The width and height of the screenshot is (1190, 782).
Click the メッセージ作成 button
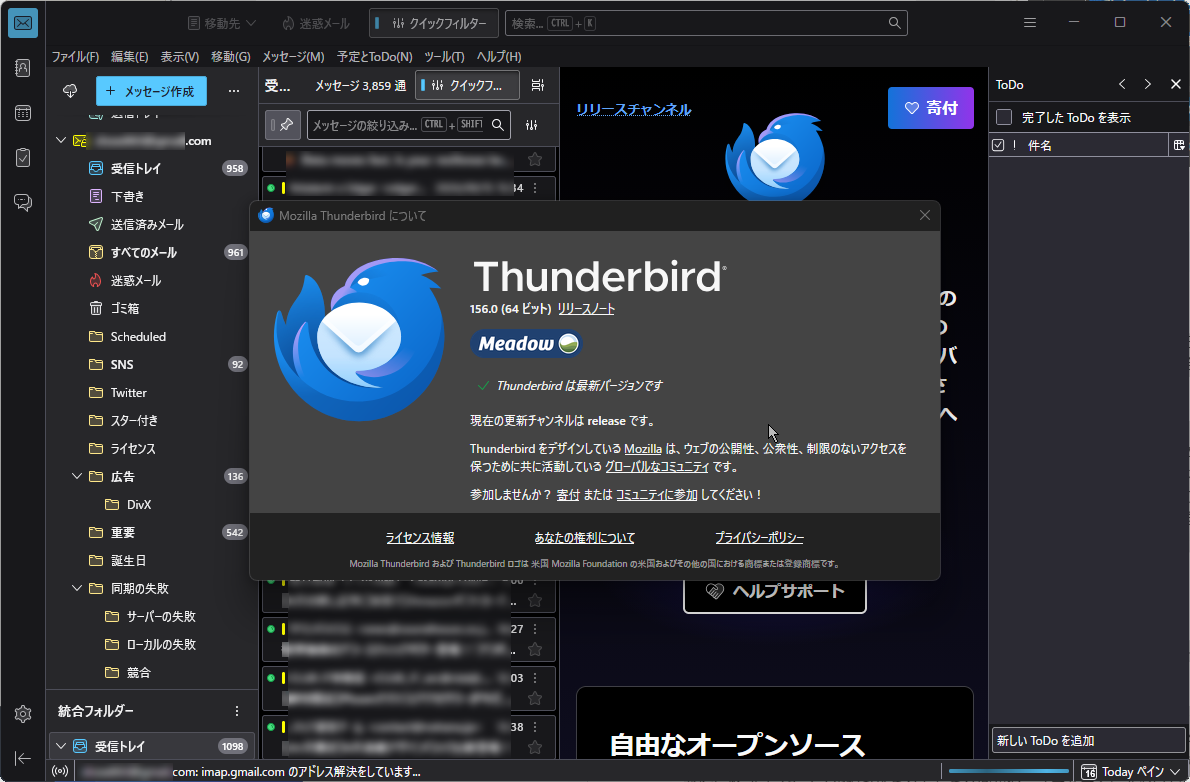(x=151, y=91)
